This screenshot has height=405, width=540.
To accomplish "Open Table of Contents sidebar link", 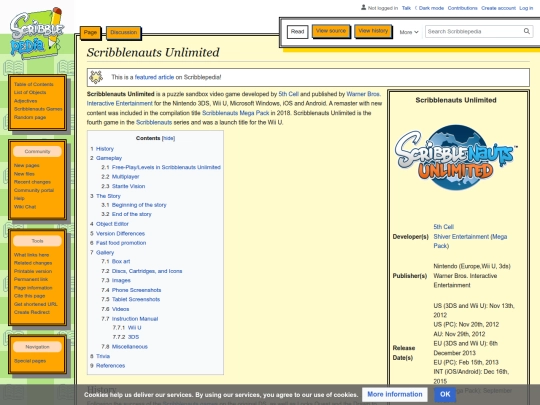I will click(34, 84).
